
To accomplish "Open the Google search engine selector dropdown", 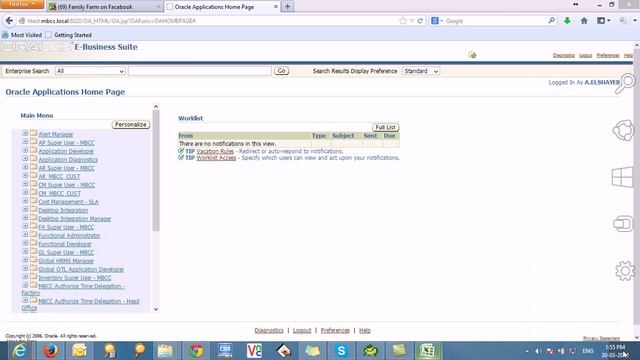I will coord(437,20).
